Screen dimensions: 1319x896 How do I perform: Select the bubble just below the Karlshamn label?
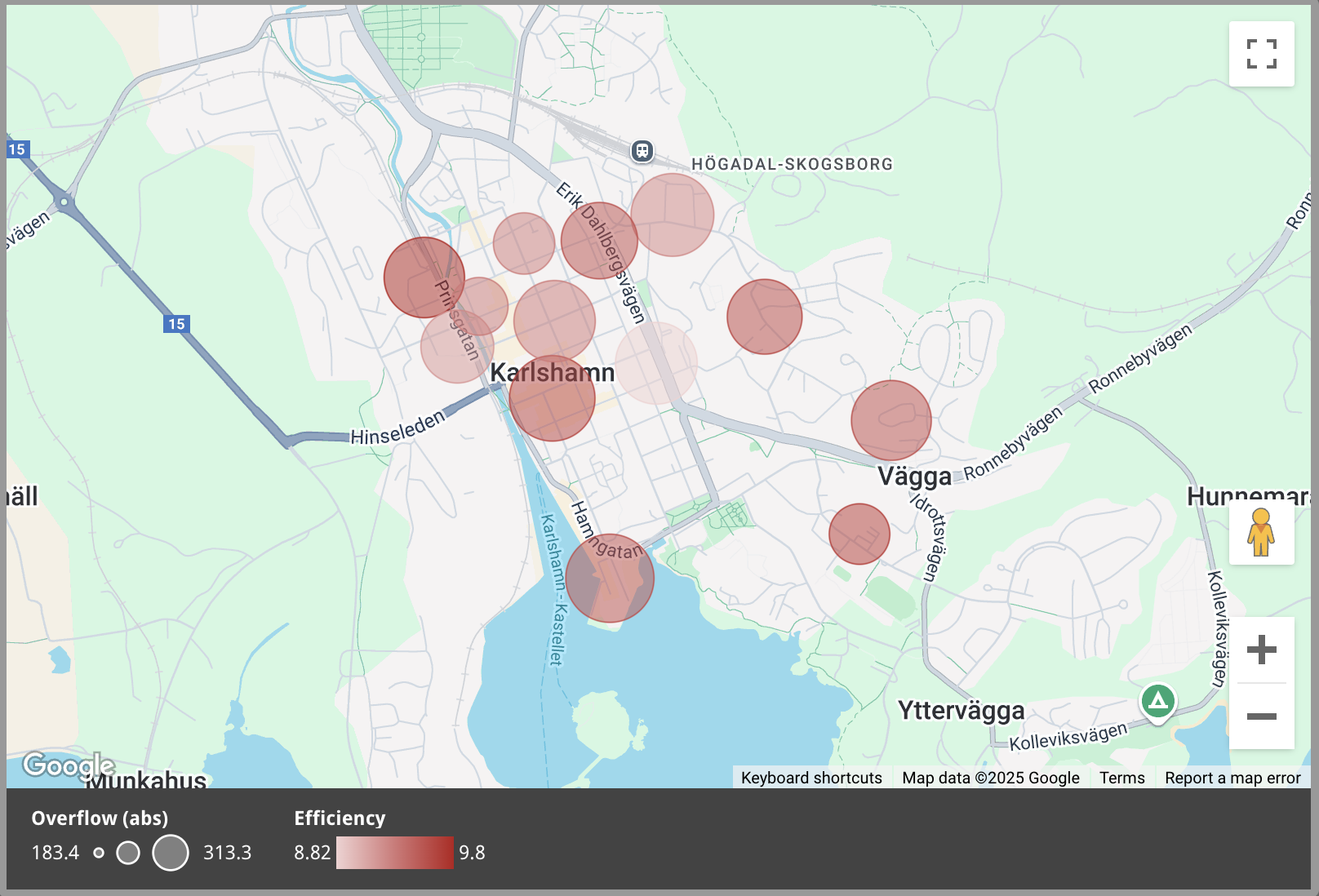tap(552, 398)
